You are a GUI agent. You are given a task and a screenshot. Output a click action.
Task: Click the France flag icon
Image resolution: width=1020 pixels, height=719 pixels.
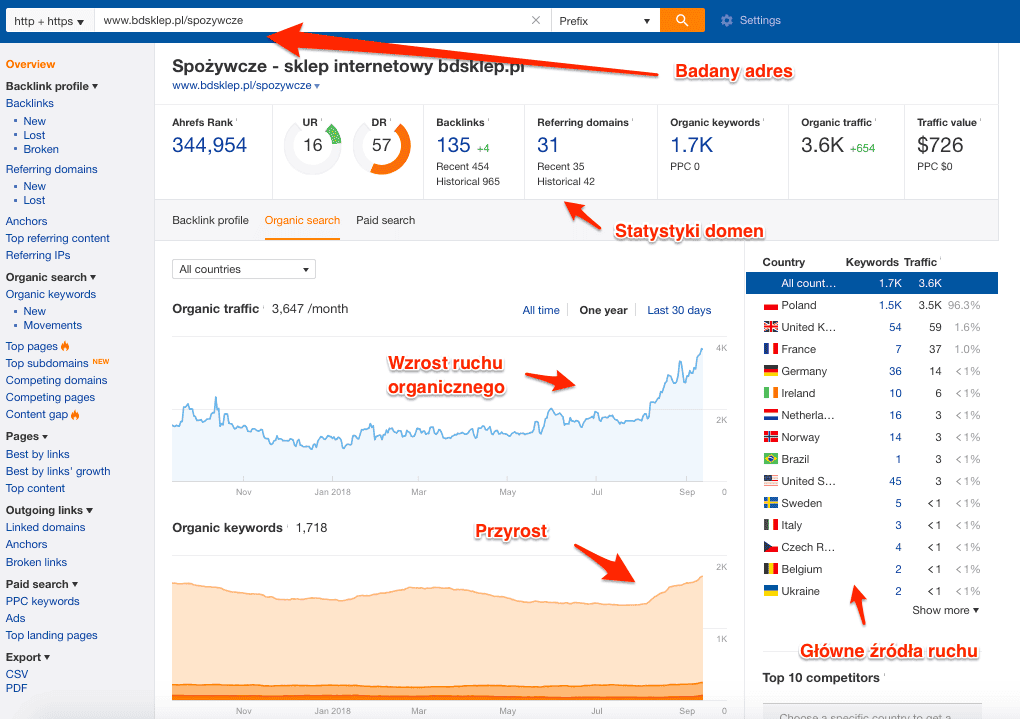[770, 349]
